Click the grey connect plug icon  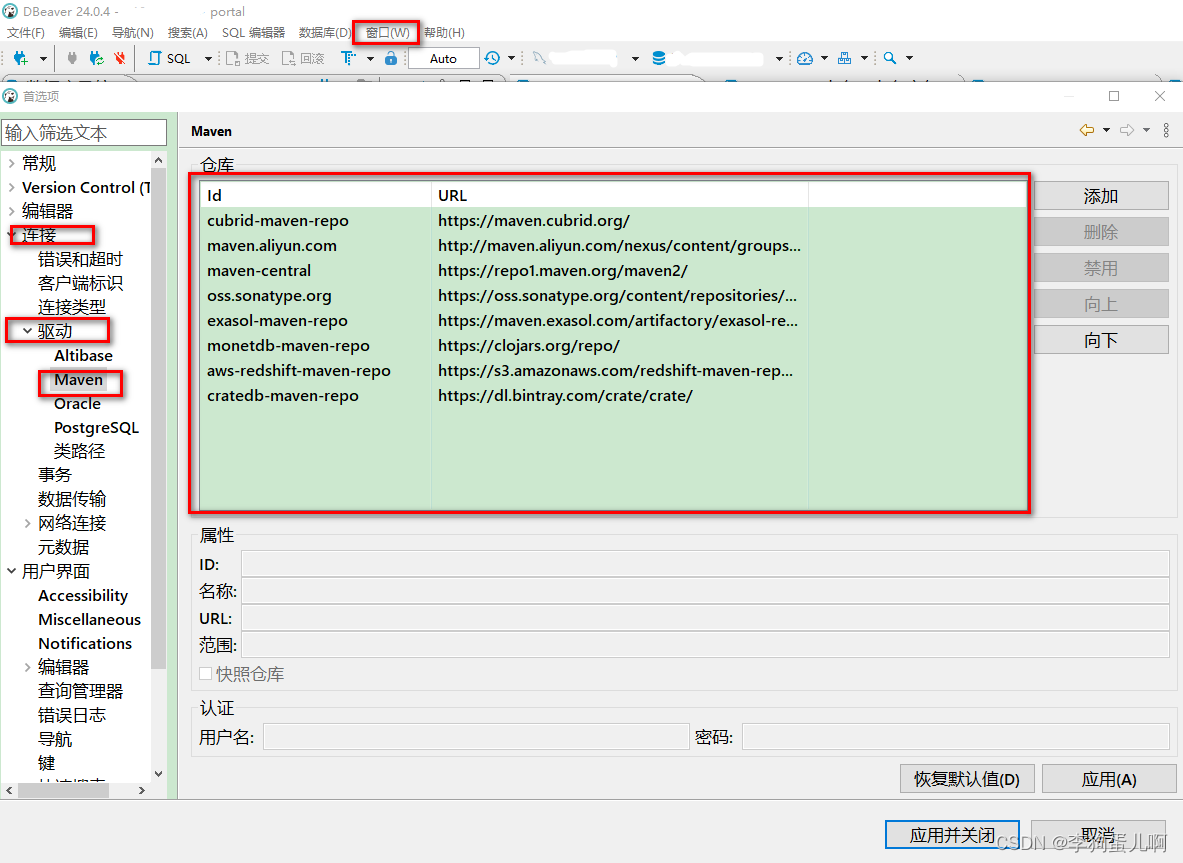tap(72, 58)
